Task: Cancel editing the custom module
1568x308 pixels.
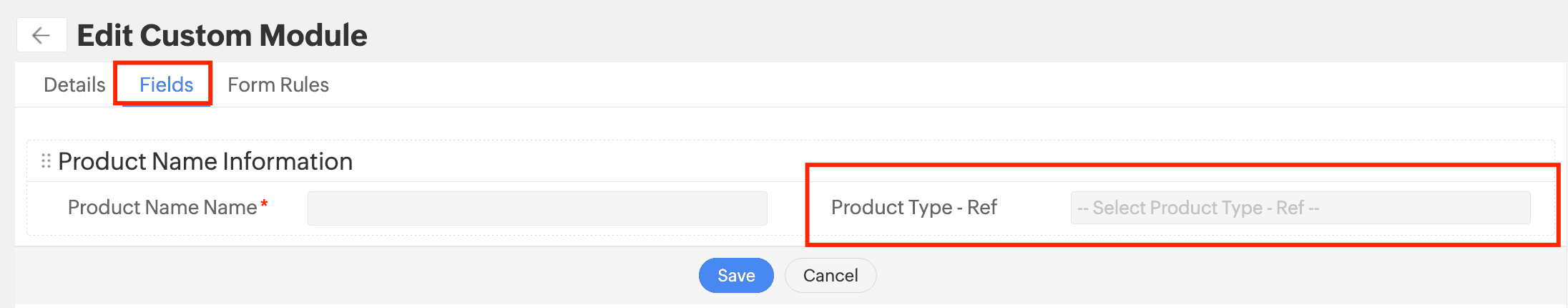Action: (x=830, y=276)
